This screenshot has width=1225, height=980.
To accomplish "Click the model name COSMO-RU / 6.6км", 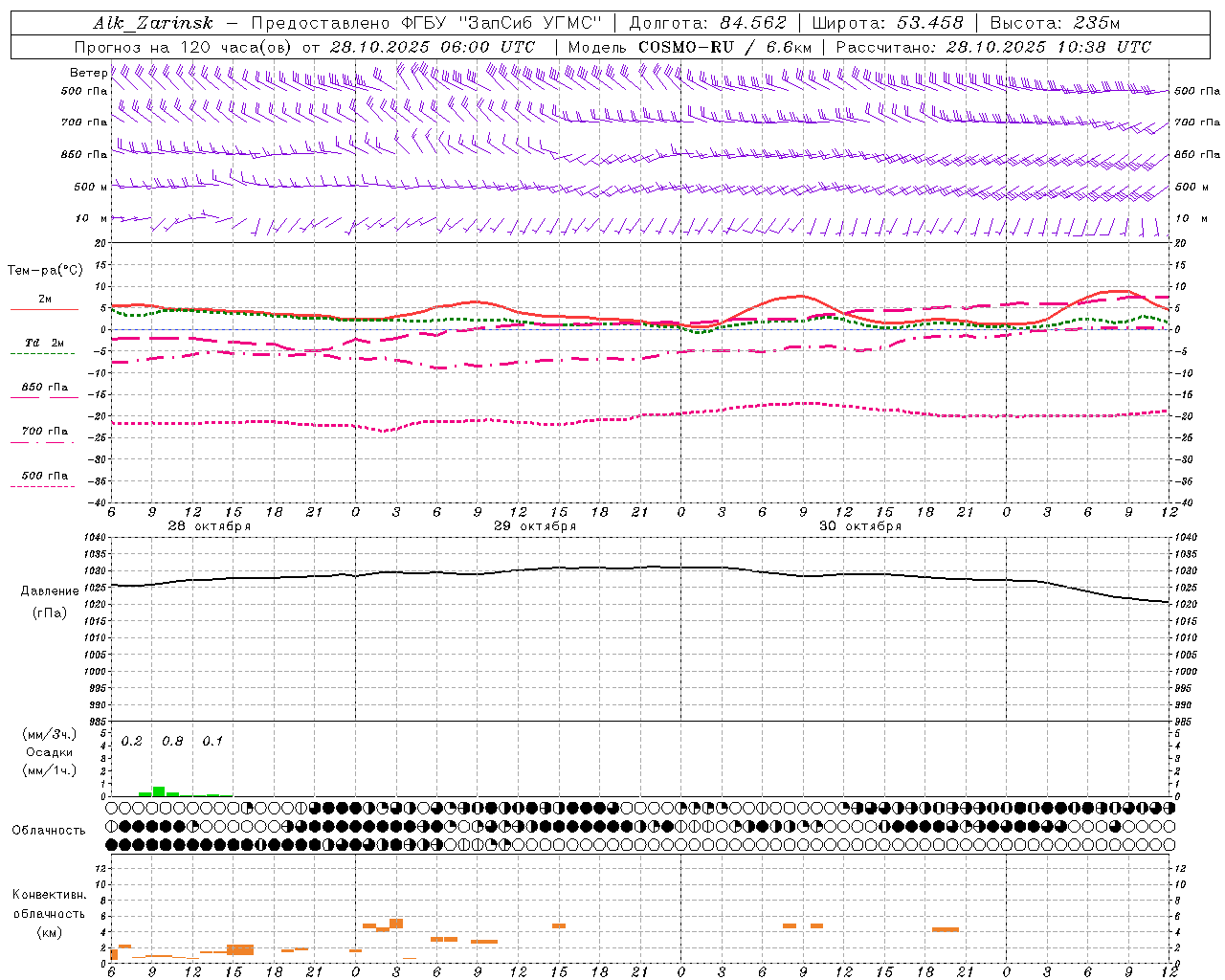I will coord(724,47).
